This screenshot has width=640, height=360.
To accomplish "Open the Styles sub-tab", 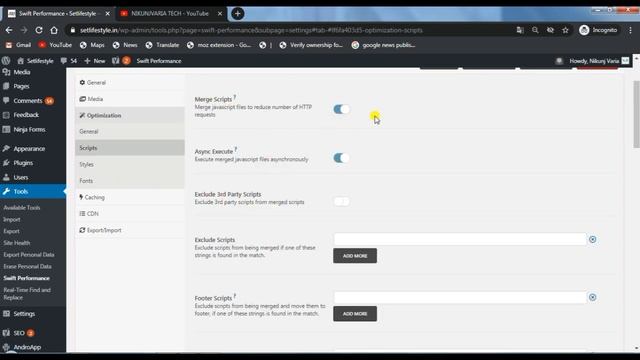I will [130, 164].
